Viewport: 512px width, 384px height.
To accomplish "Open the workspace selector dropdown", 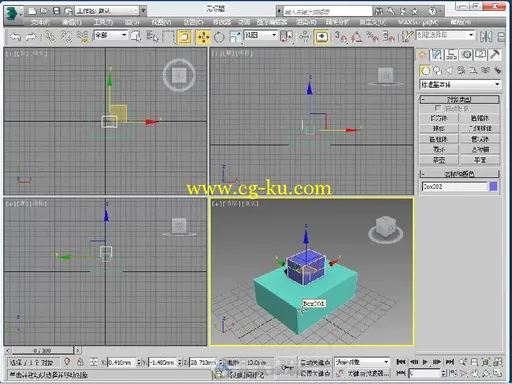I will coord(106,11).
